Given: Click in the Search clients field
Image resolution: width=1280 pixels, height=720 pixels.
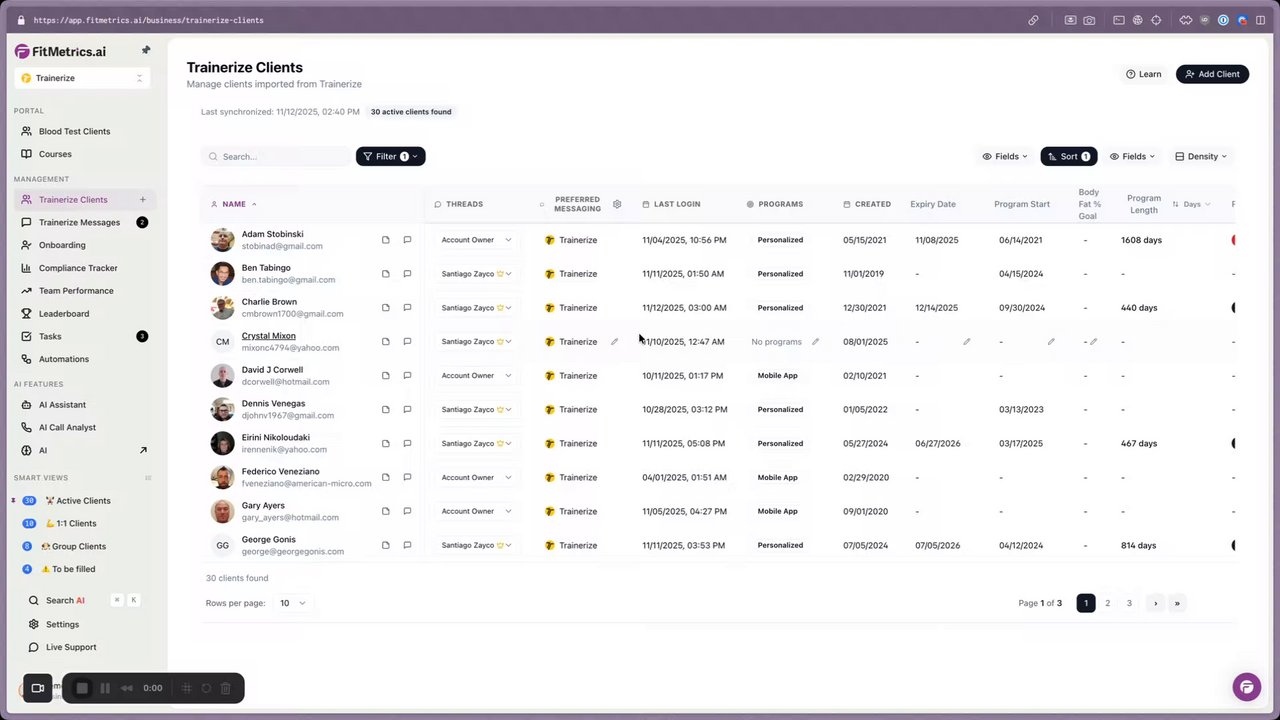Looking at the screenshot, I should 276,156.
